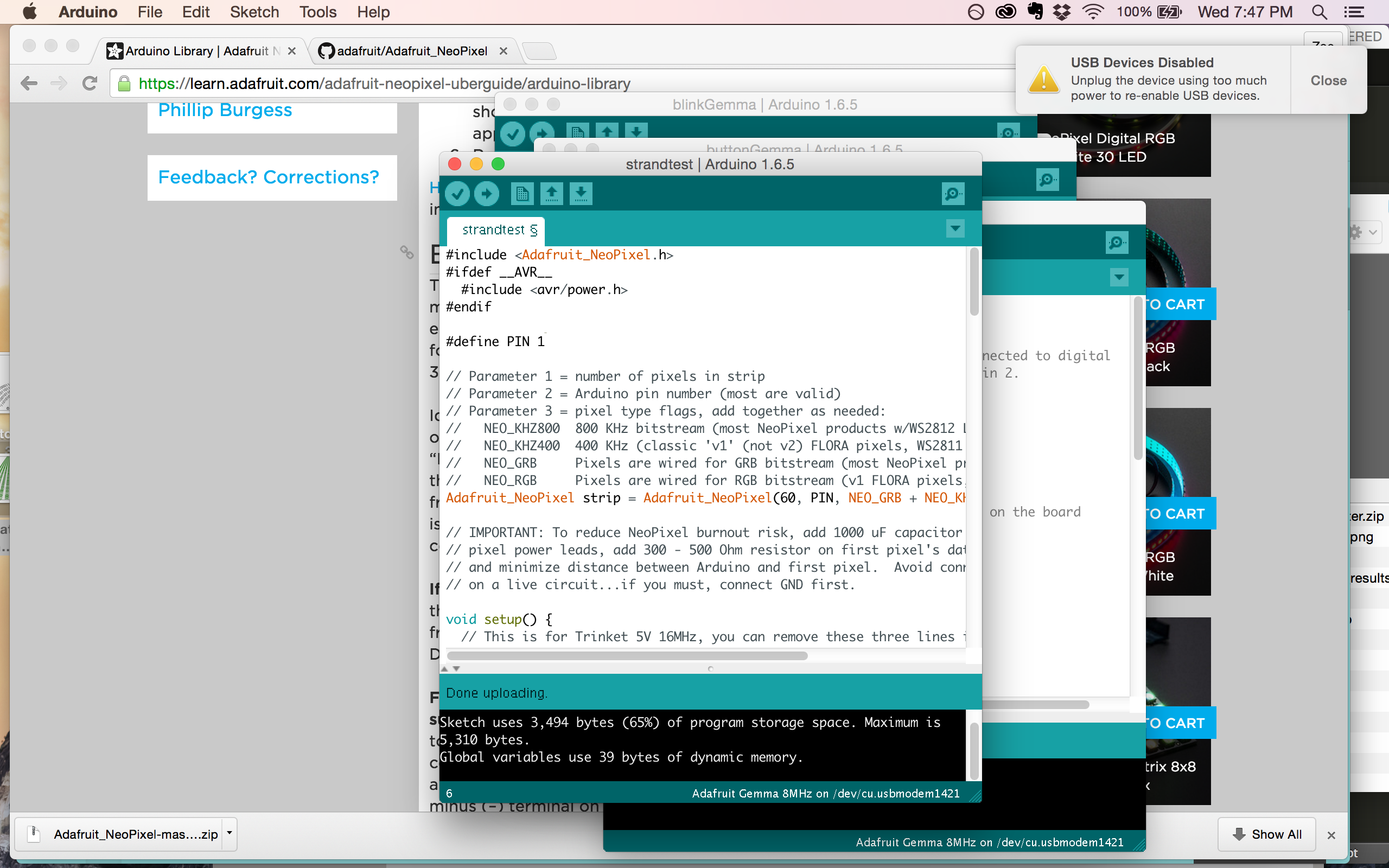Open the Help menu
The height and width of the screenshot is (868, 1389).
(373, 12)
